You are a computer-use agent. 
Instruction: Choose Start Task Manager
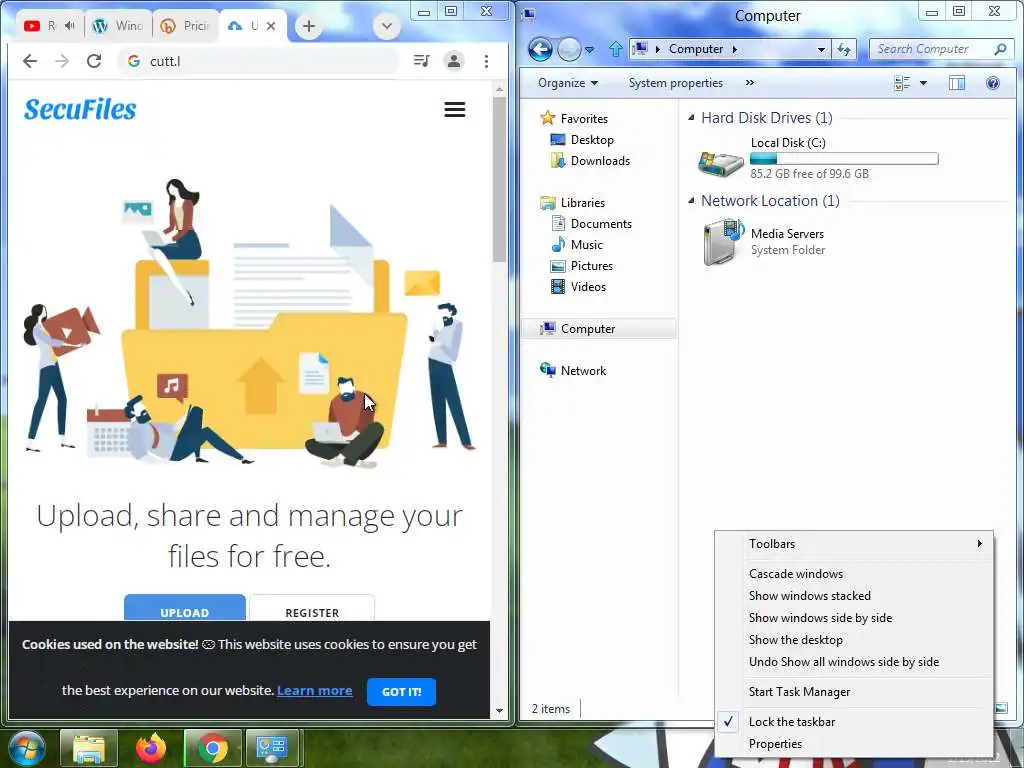[x=854, y=692]
